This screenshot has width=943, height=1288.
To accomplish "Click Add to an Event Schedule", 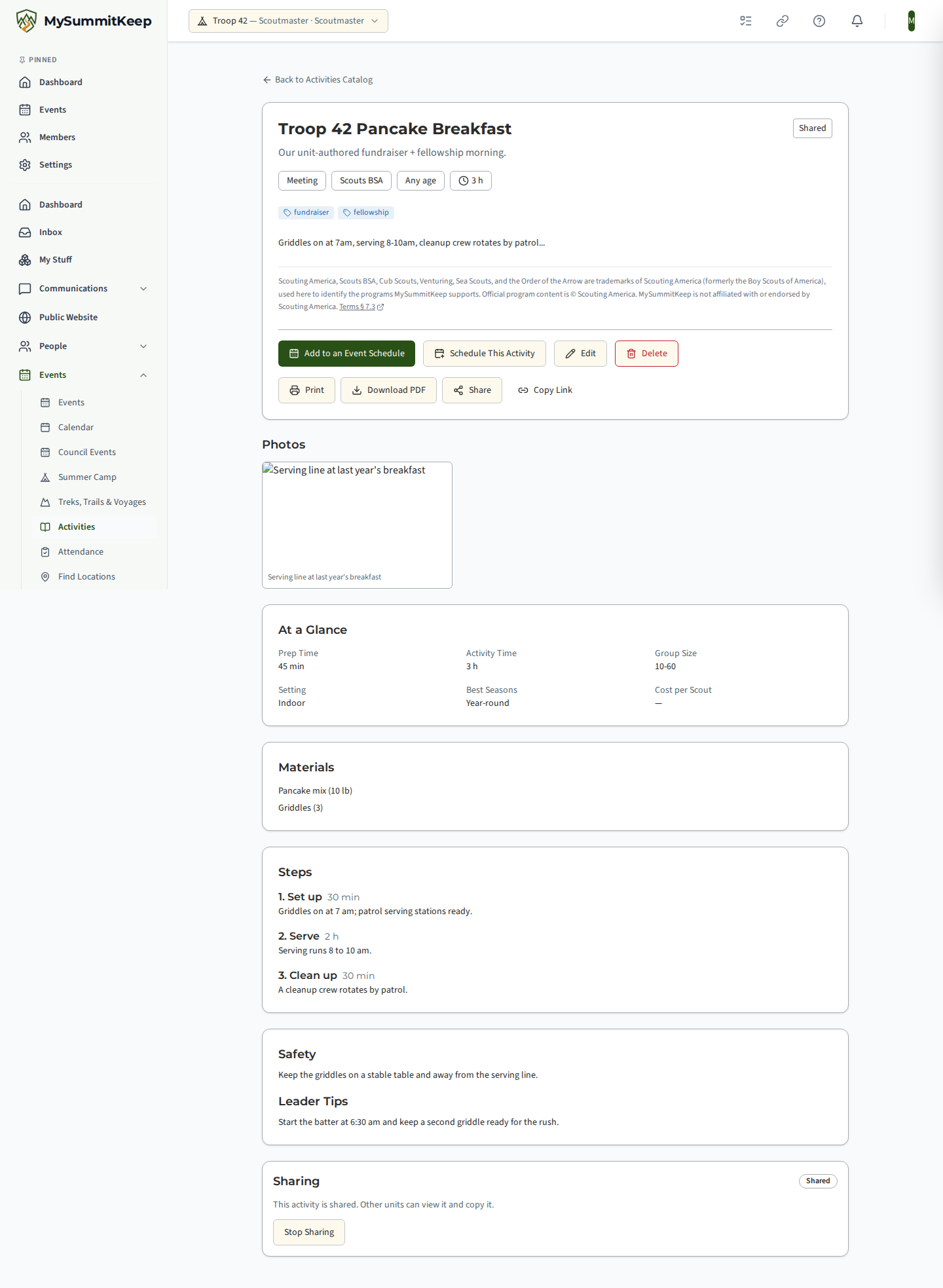I will (x=346, y=354).
